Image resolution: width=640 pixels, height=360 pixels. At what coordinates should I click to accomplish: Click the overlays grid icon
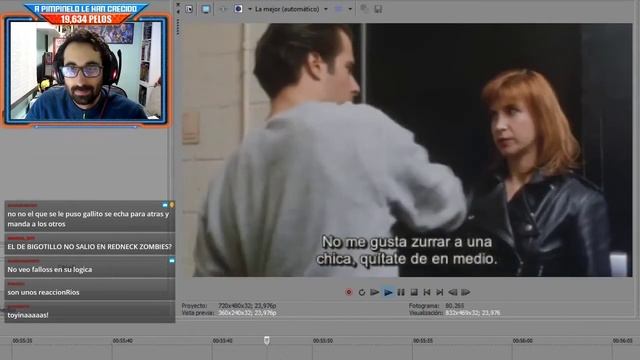point(339,9)
